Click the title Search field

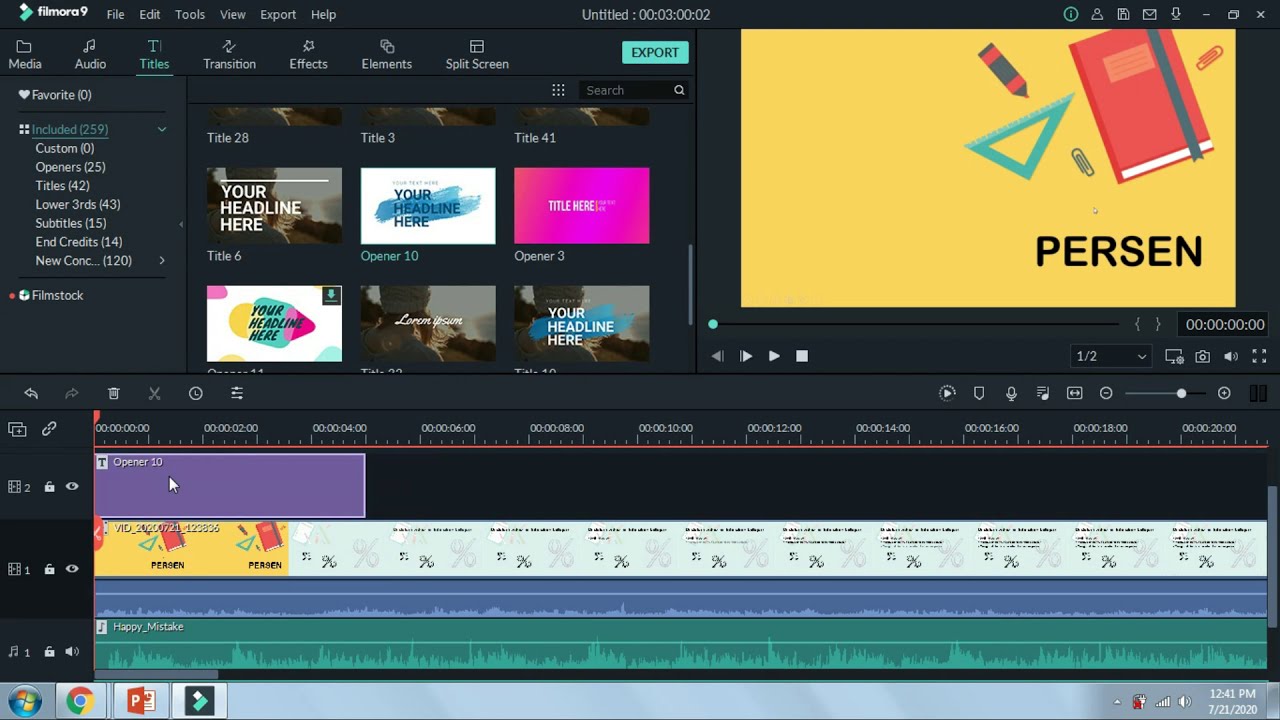point(626,90)
